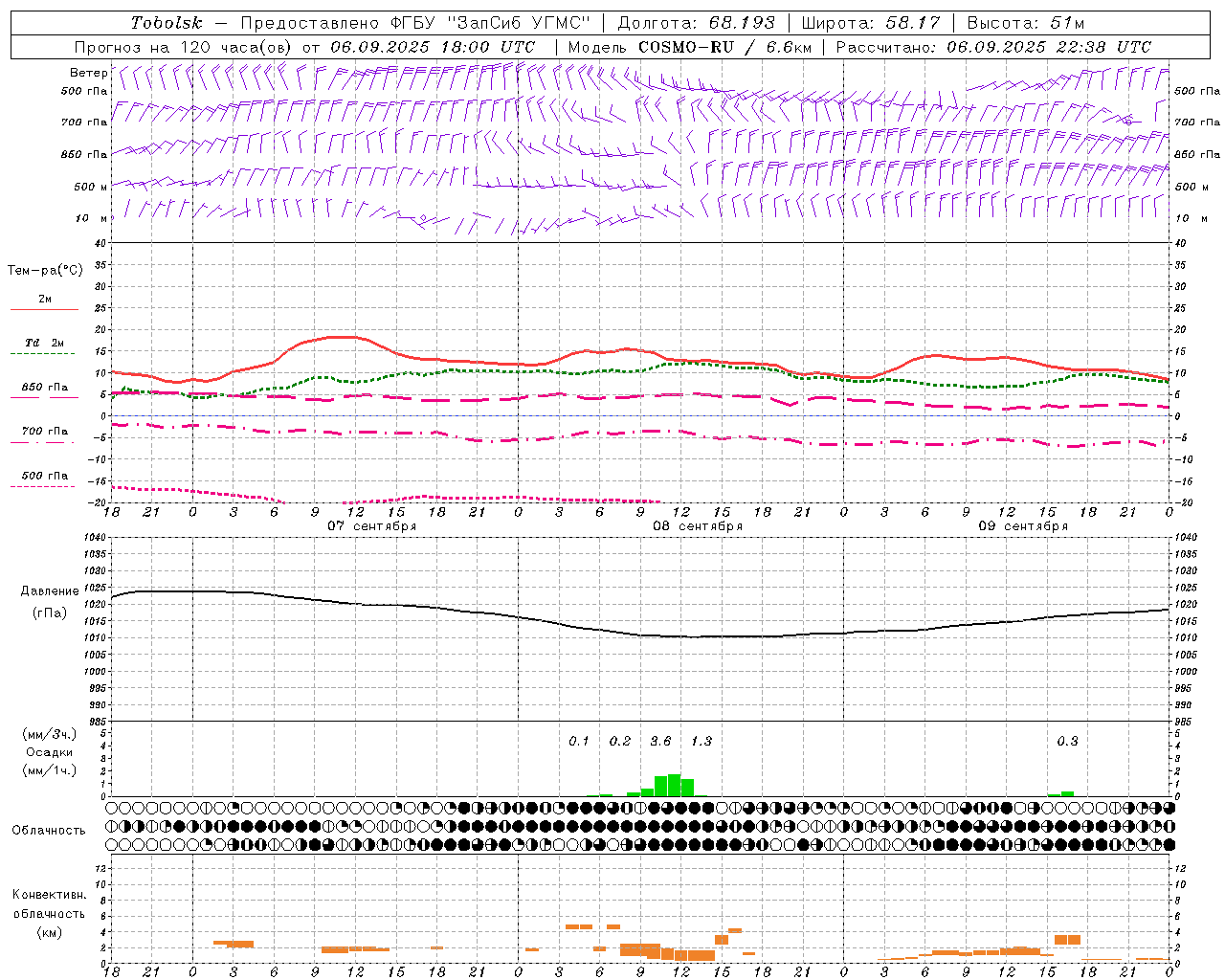Click the longitude value Долгота: 68.193
The width and height of the screenshot is (1225, 980).
point(696,23)
